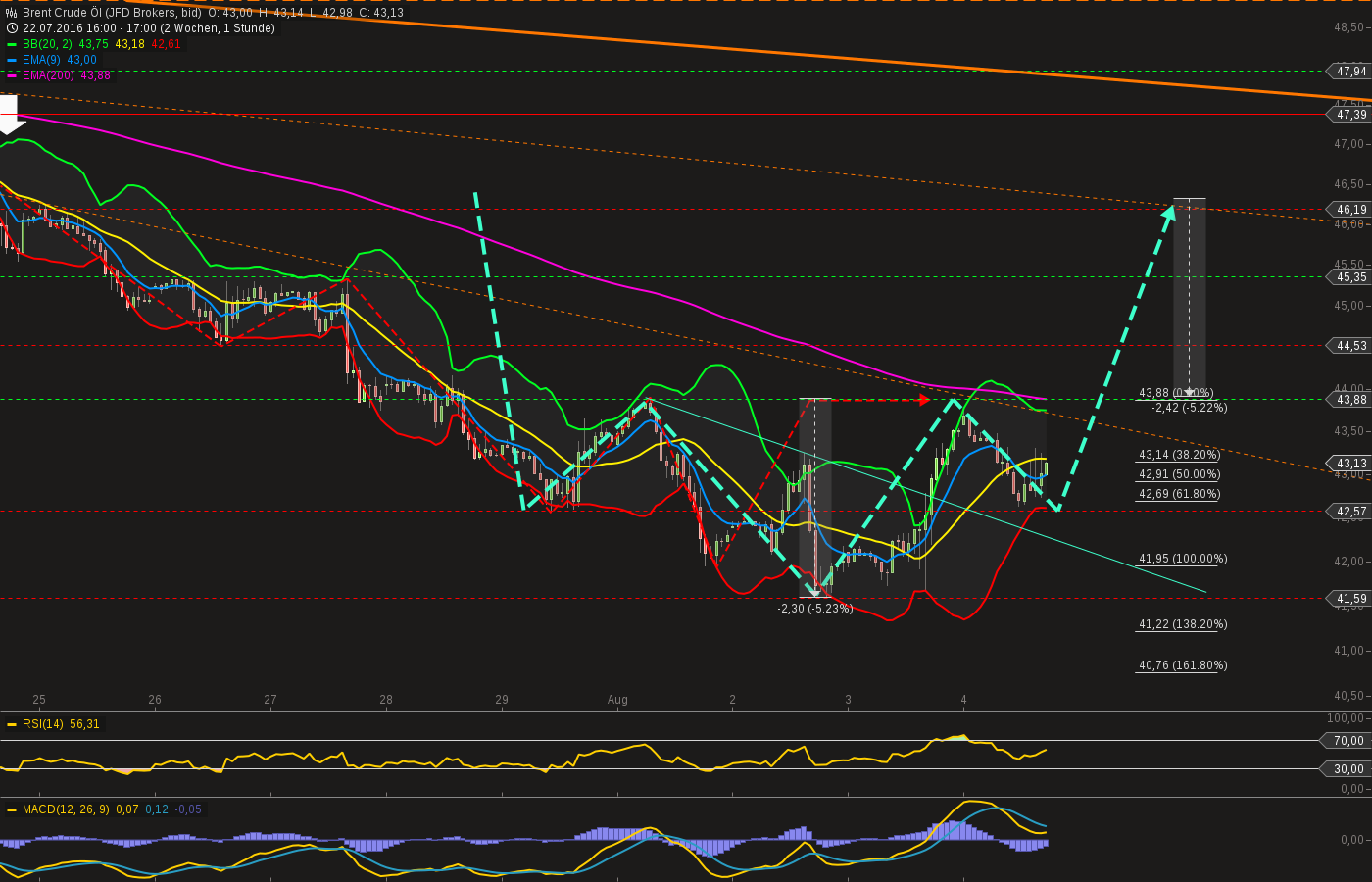This screenshot has height=882, width=1372.
Task: Click the clock icon beside the 22.07.2016 date range
Action: coord(12,28)
